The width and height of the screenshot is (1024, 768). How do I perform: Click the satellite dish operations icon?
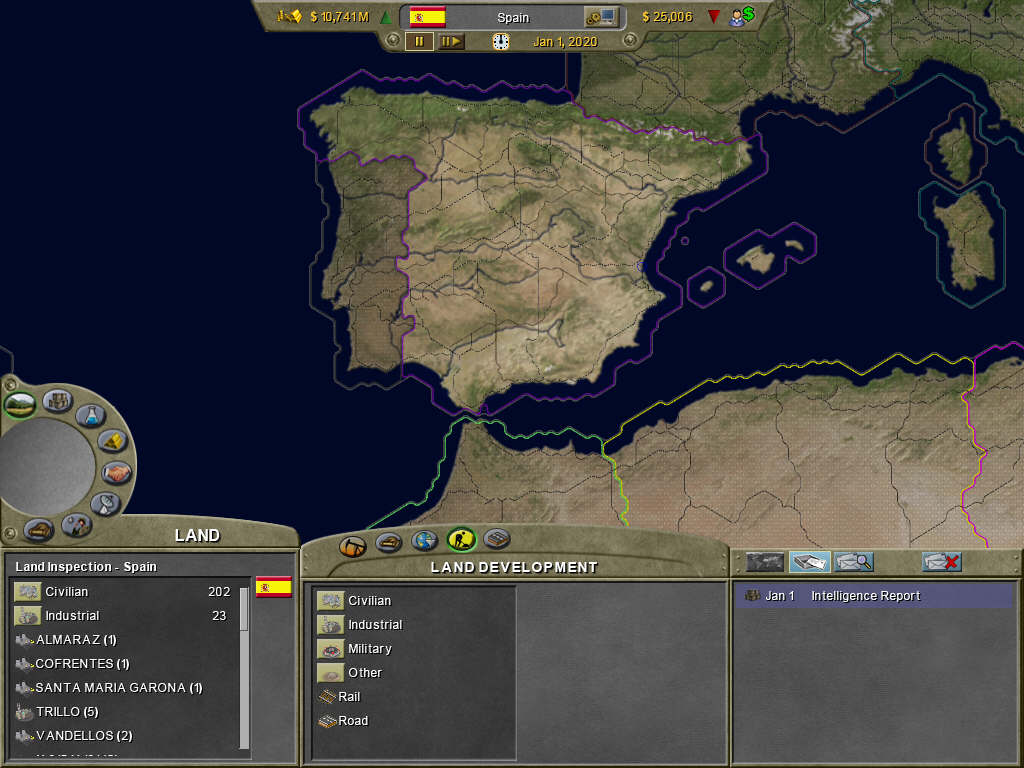(104, 503)
